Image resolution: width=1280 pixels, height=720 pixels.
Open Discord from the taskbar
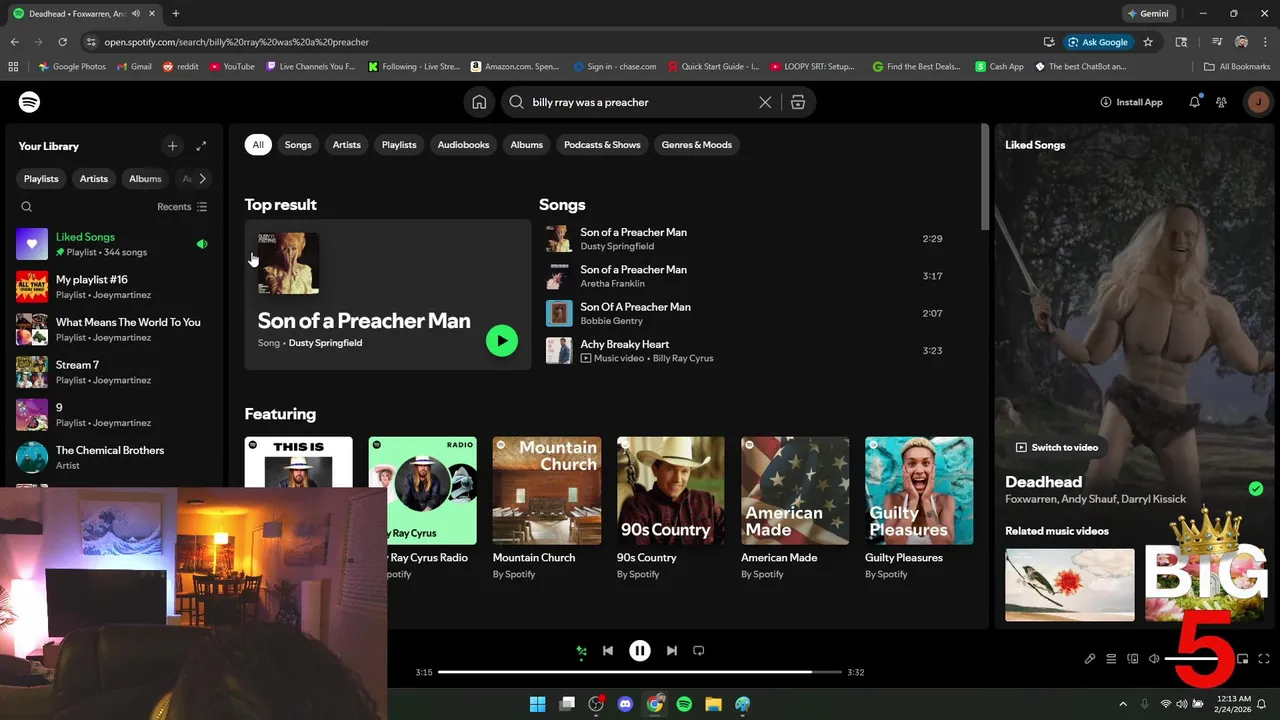point(625,704)
